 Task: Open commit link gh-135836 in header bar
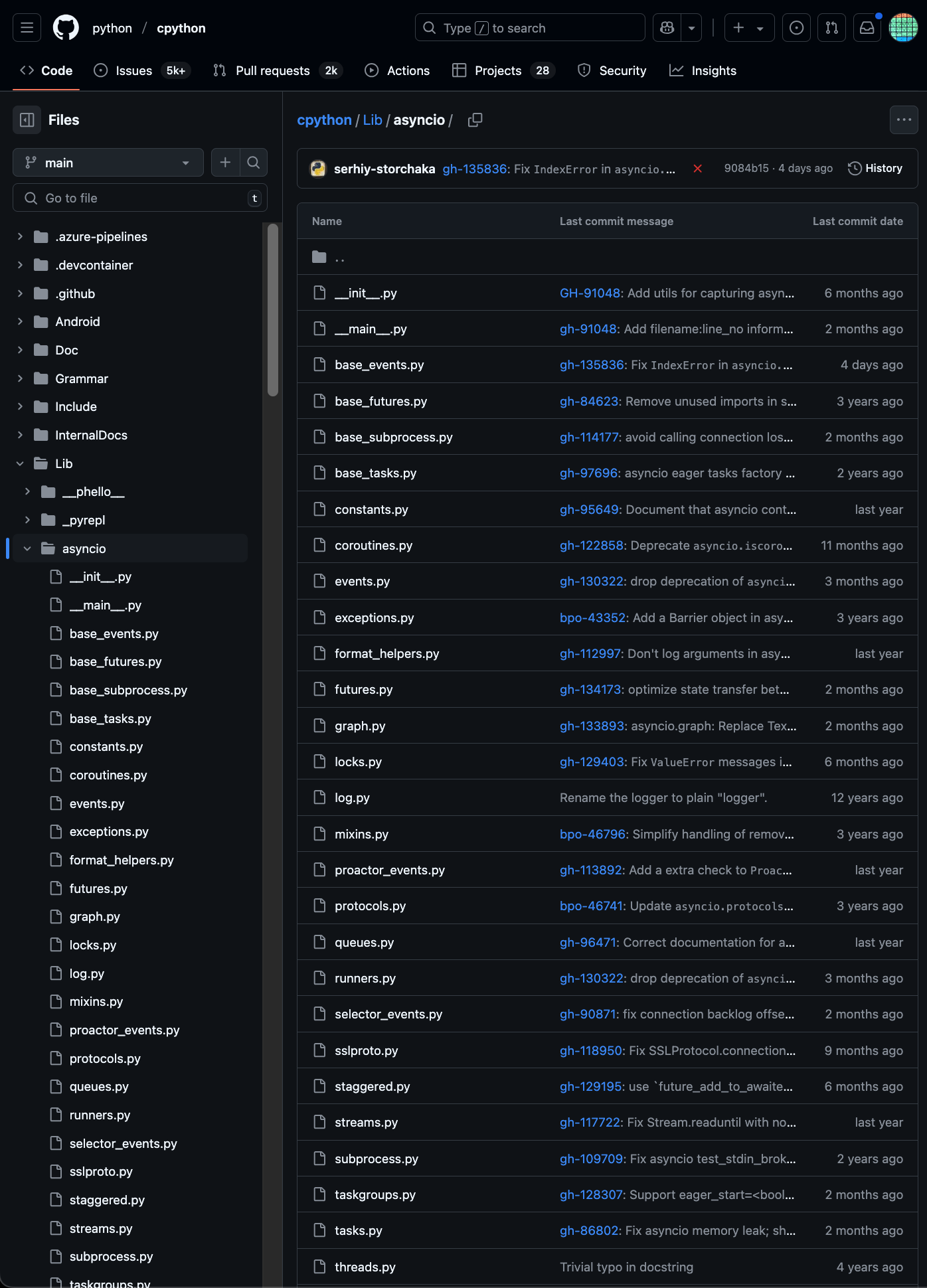click(x=475, y=169)
